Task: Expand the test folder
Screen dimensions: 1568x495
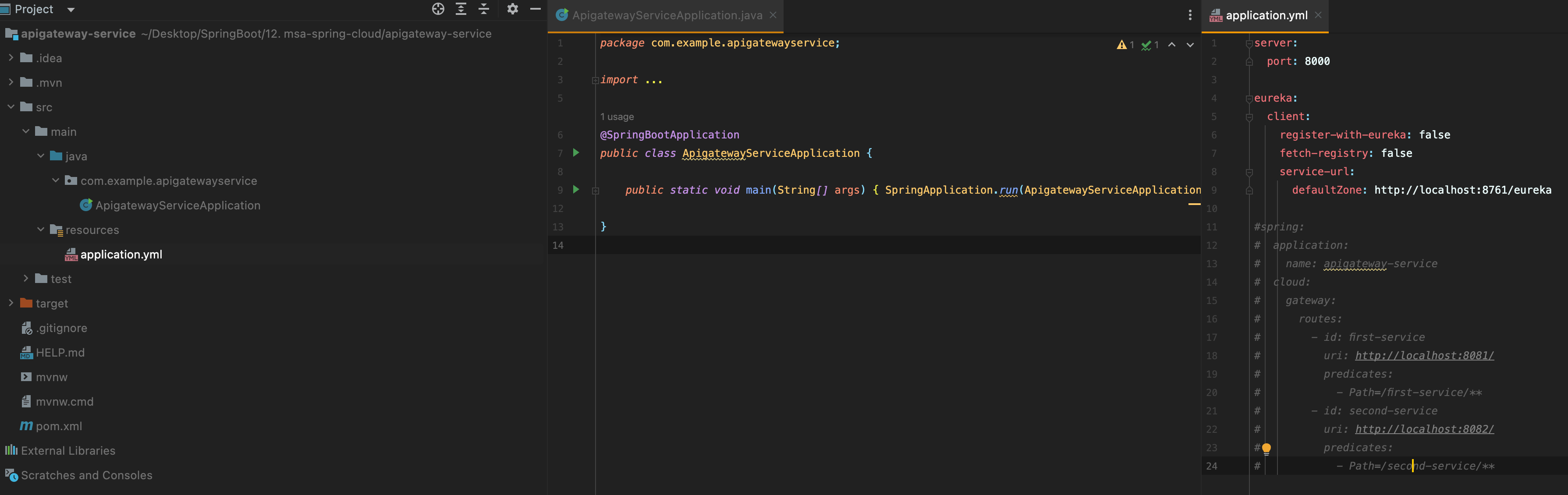Action: click(25, 278)
